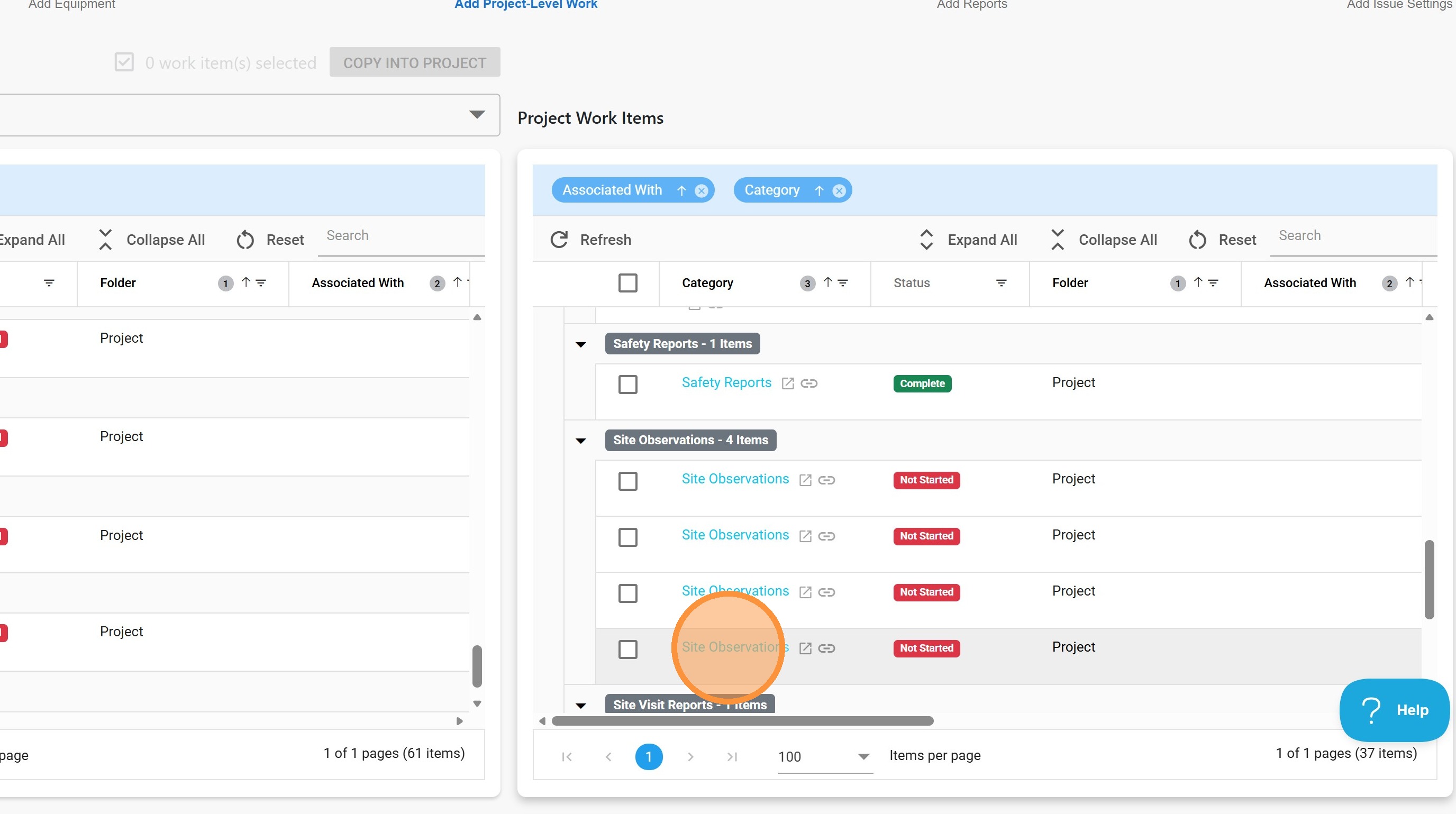Screen dimensions: 1456x814
Task: Toggle sort direction on Associated With chip
Action: (681, 191)
